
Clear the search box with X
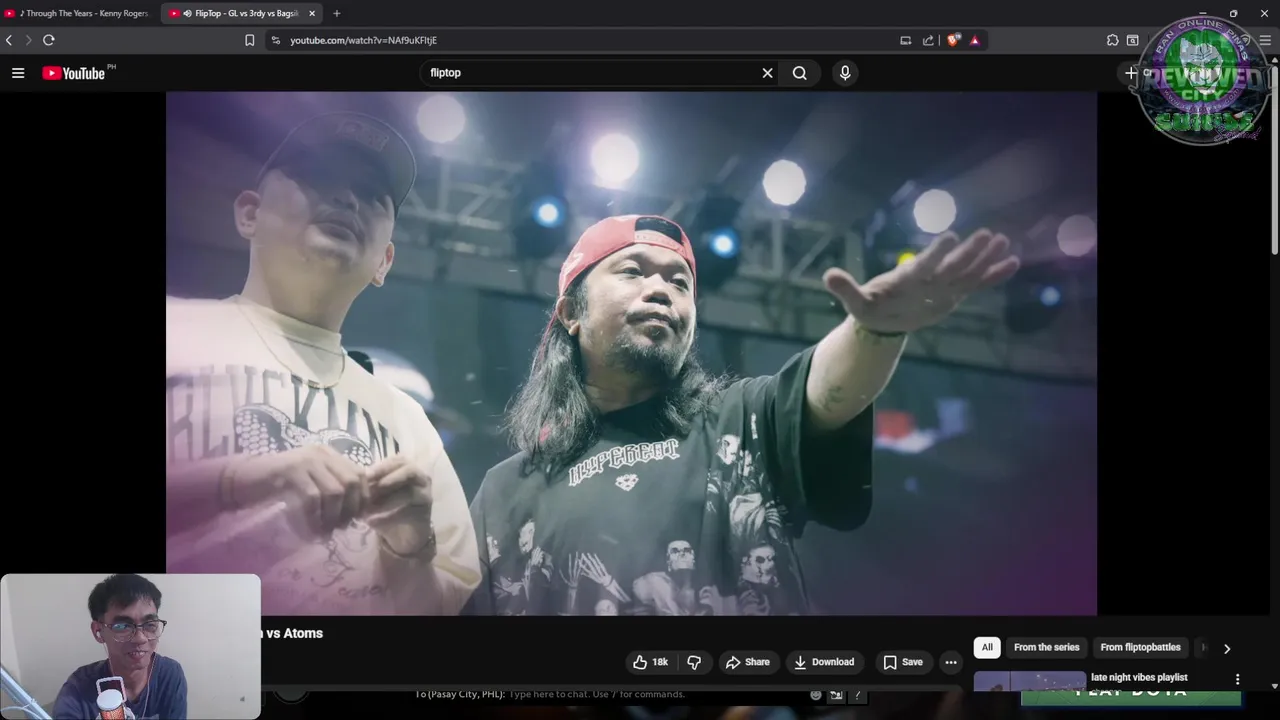(x=767, y=73)
